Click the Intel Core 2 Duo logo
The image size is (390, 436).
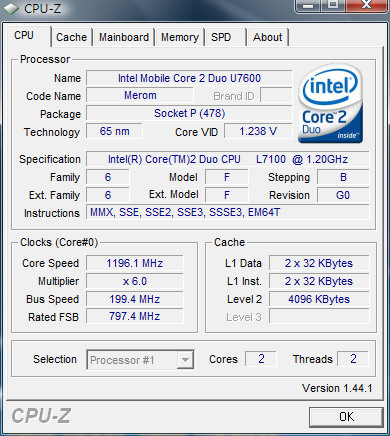330,104
